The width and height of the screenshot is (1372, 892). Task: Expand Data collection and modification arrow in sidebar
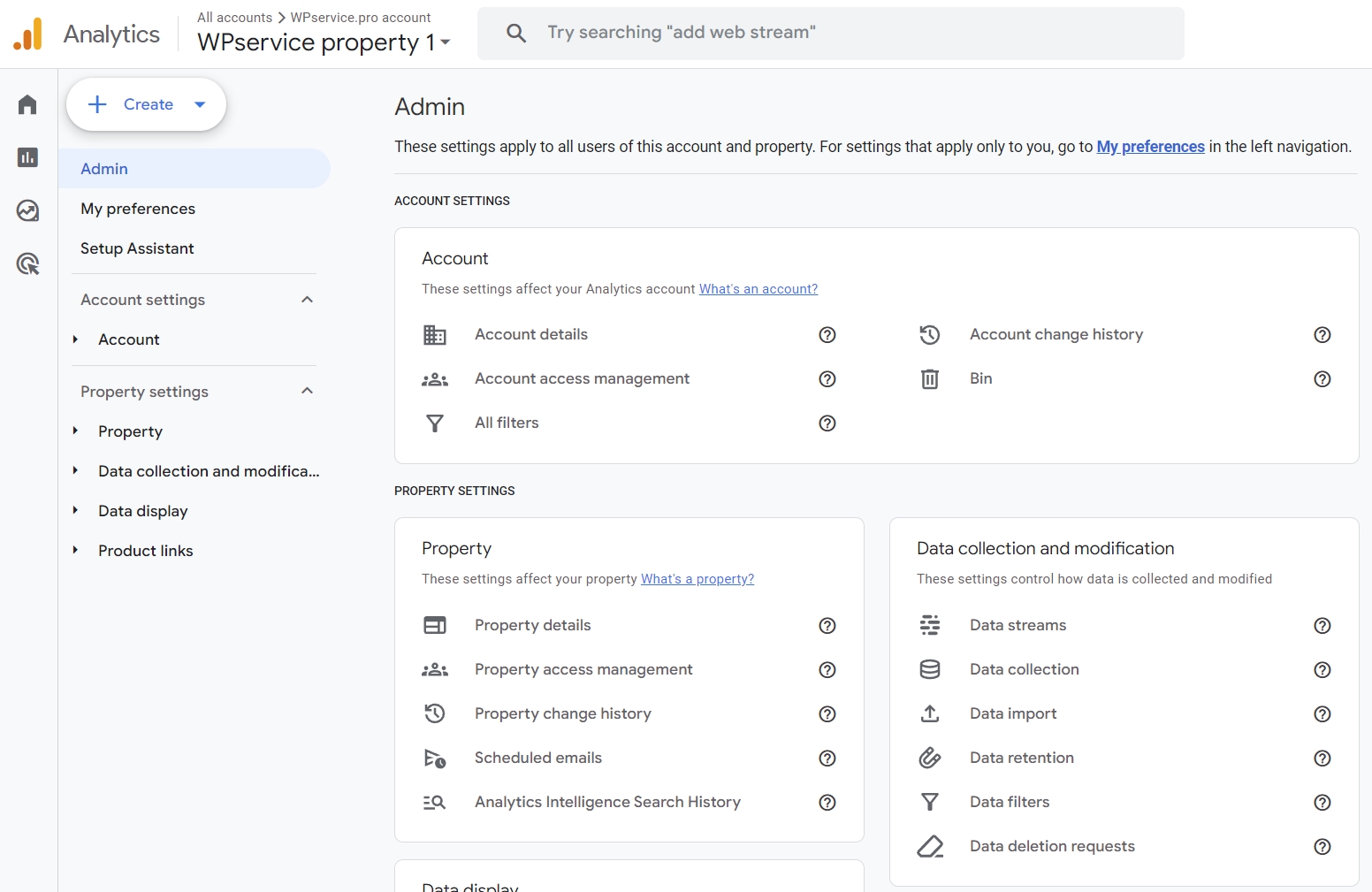point(75,471)
